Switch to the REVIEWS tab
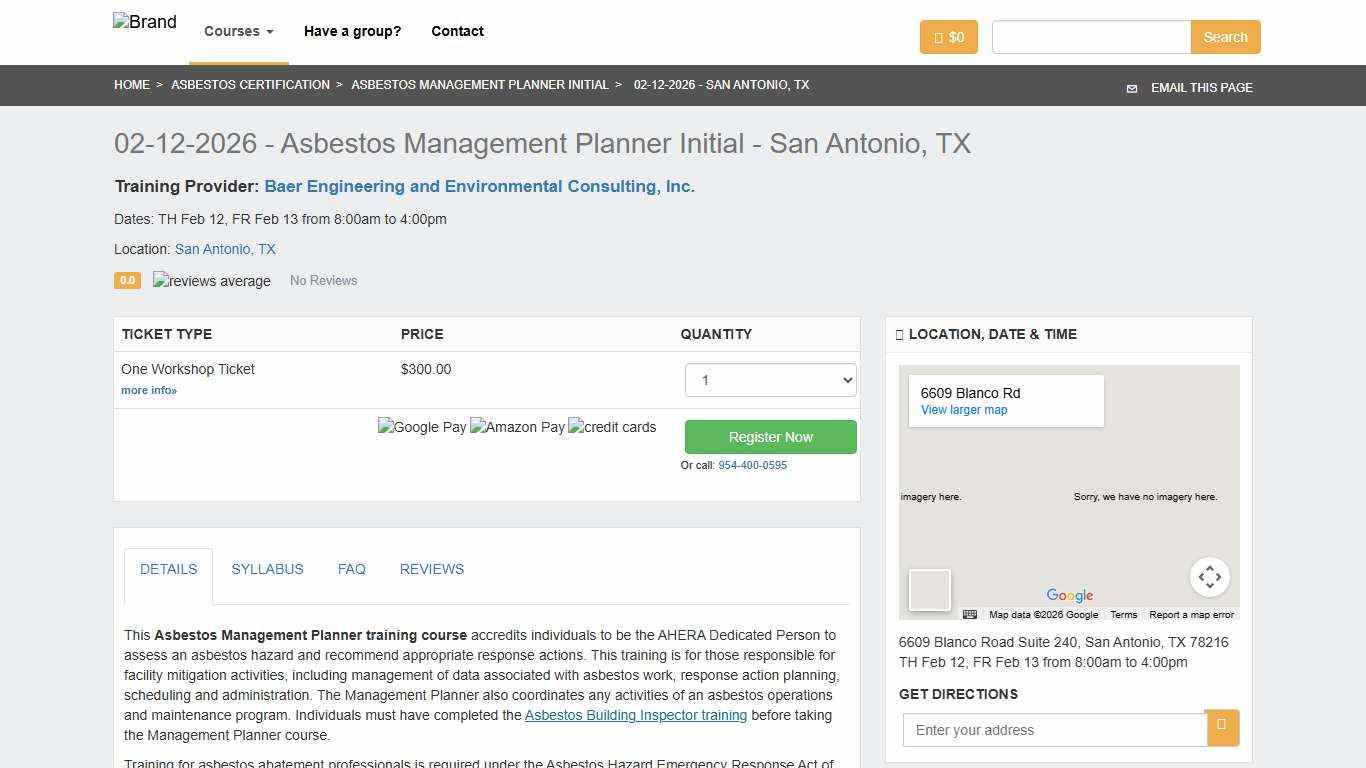 431,569
